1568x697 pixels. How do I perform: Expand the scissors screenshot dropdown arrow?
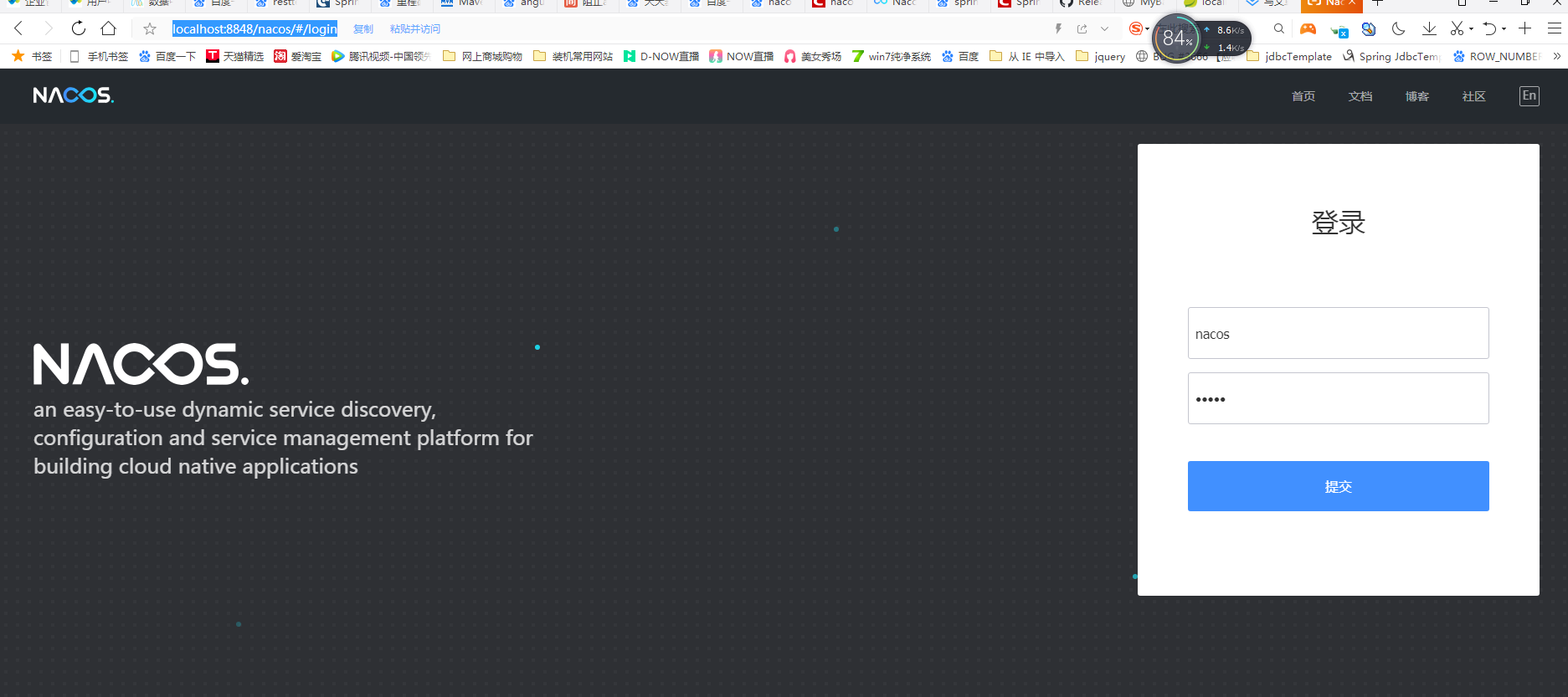tap(1471, 29)
